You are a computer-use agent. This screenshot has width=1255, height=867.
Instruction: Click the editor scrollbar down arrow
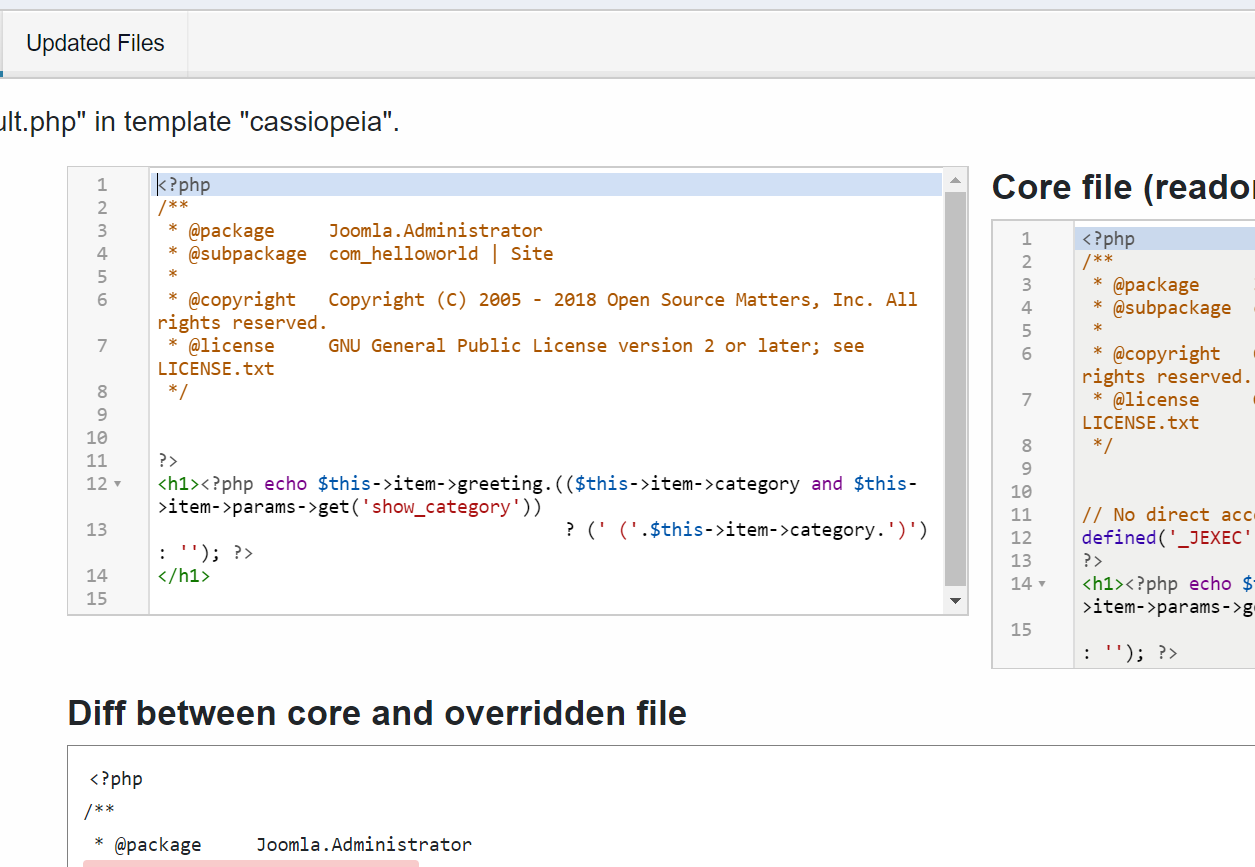(955, 601)
